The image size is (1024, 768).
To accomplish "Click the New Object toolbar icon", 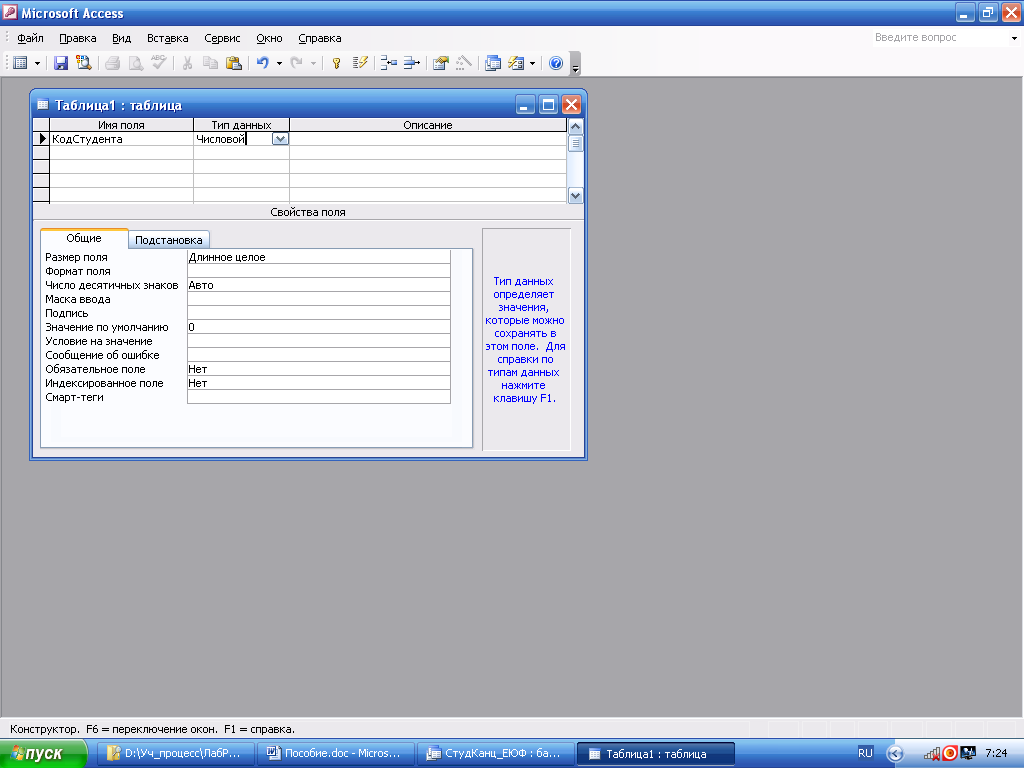I will [516, 63].
